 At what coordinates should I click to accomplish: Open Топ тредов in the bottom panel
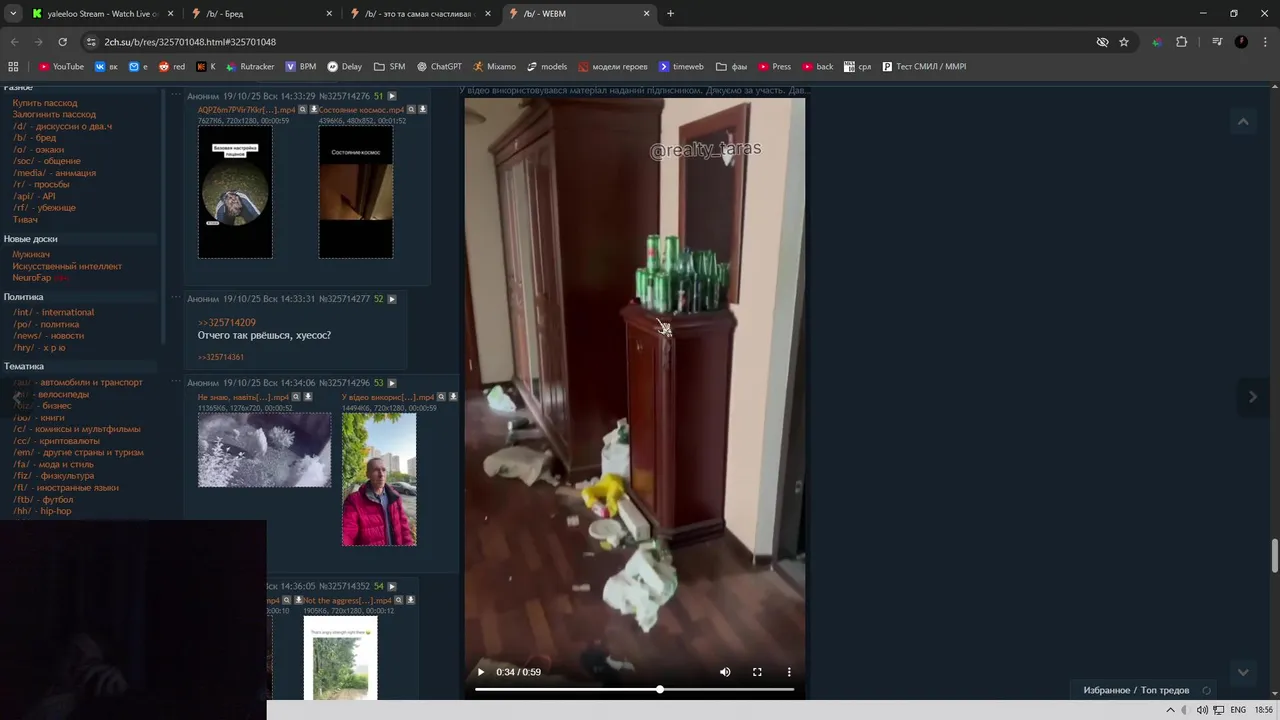(1165, 690)
